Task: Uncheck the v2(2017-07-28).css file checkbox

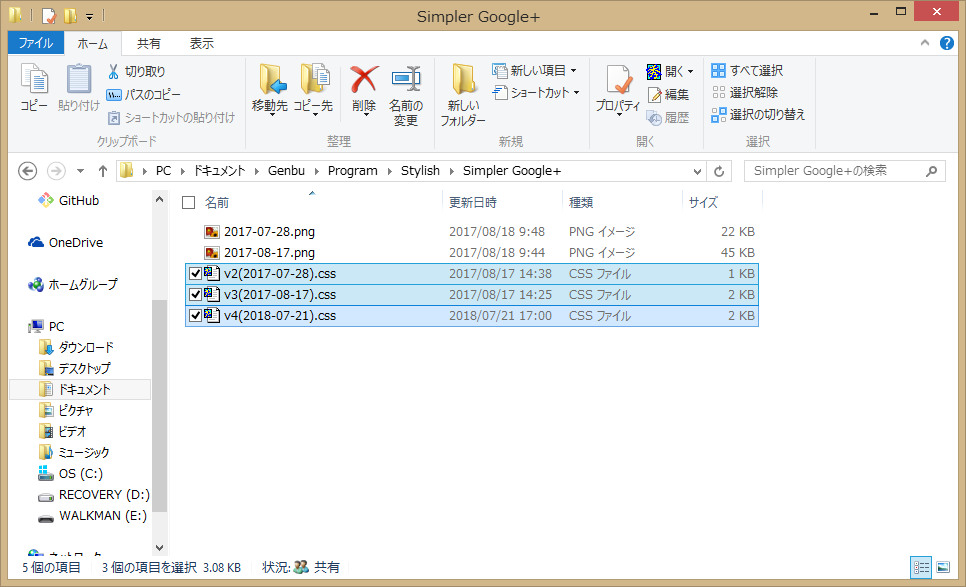Action: (x=195, y=273)
